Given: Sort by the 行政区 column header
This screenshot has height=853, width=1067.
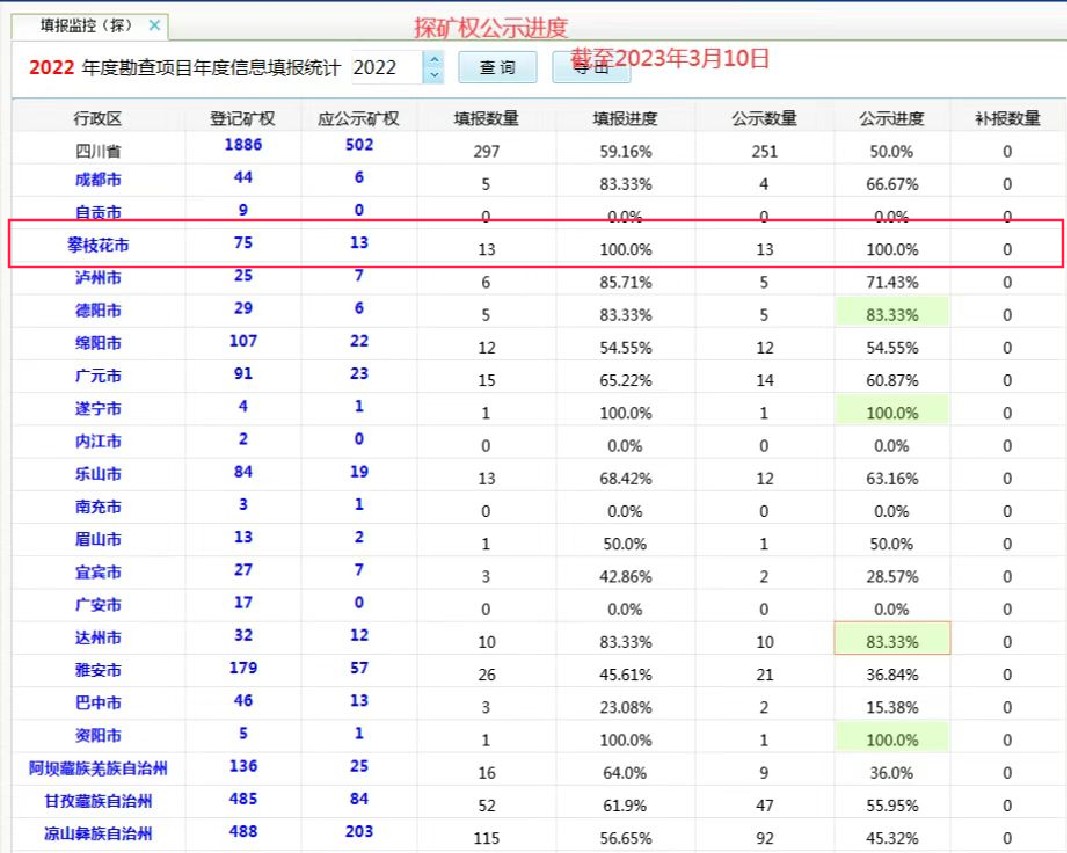Looking at the screenshot, I should point(97,118).
